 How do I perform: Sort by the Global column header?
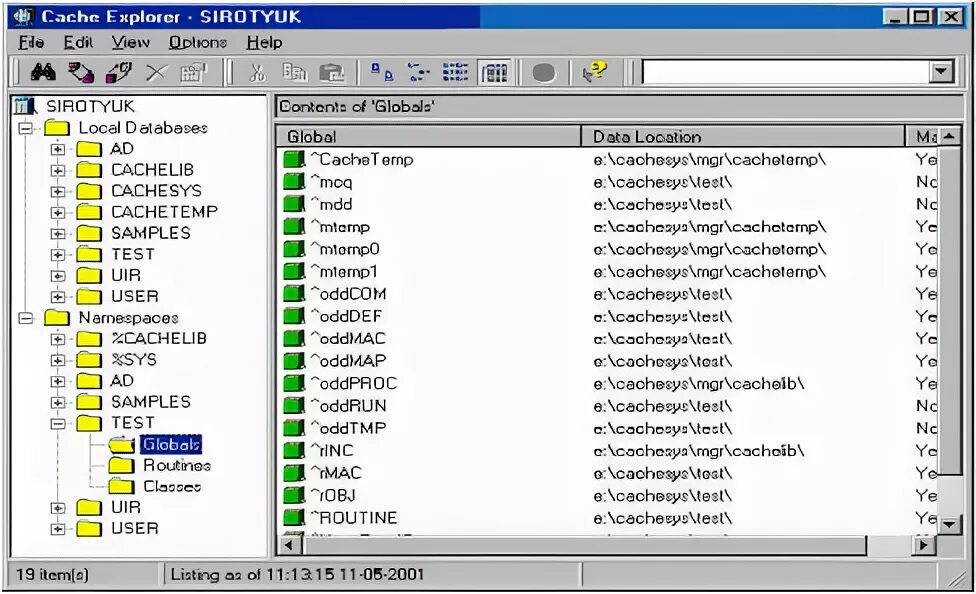[428, 136]
